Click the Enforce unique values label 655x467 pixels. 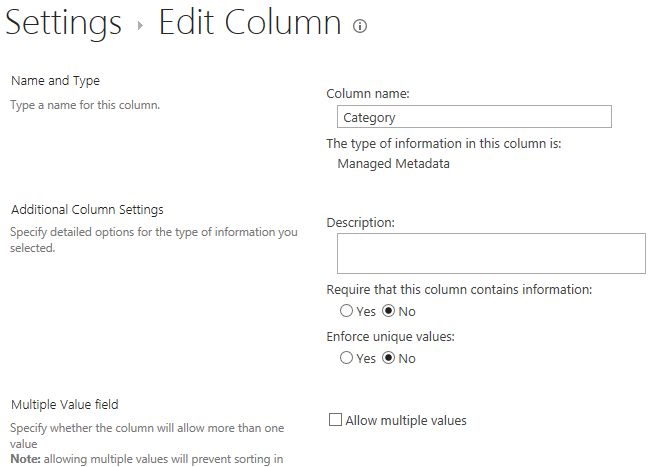click(391, 337)
